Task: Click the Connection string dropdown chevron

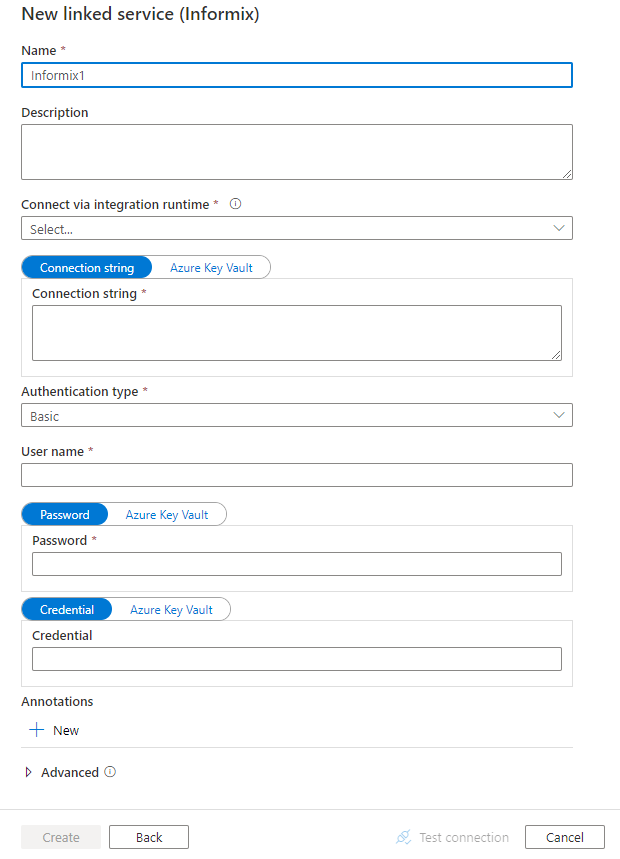Action: tap(560, 228)
